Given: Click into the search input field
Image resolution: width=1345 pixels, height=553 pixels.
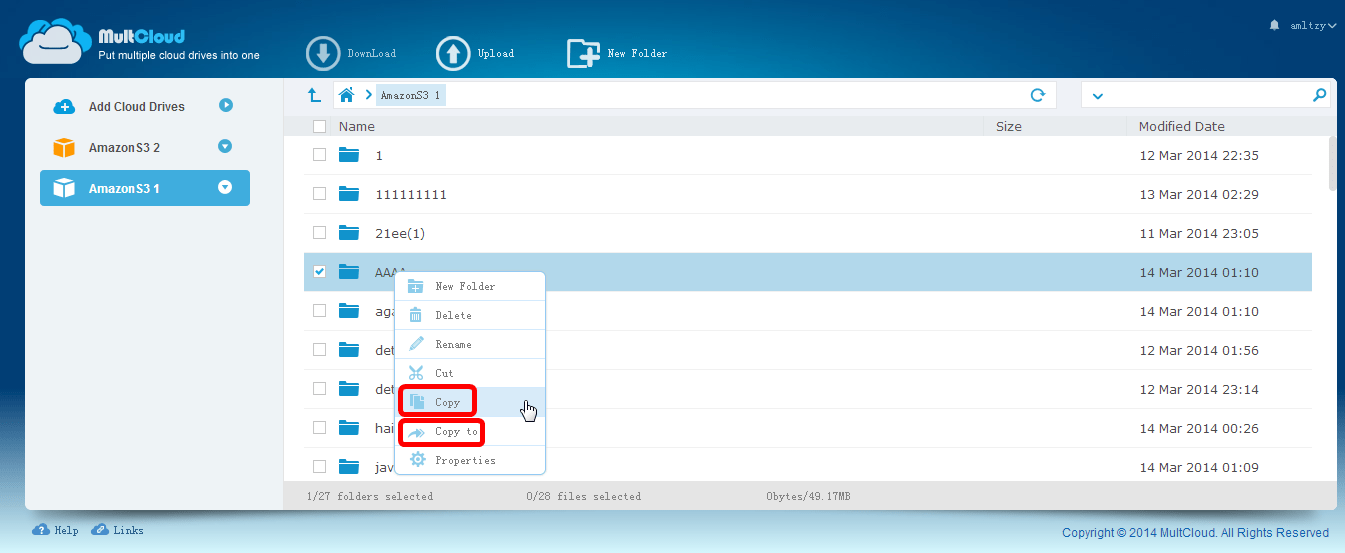Looking at the screenshot, I should [x=1207, y=95].
